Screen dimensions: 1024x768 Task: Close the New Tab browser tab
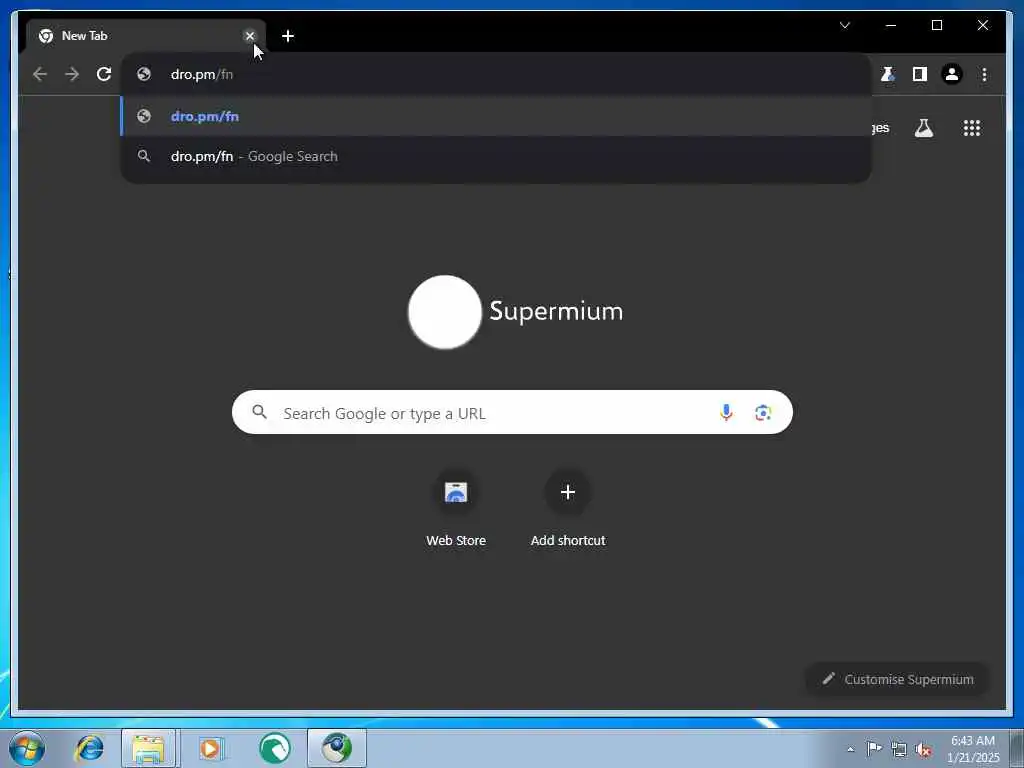249,36
